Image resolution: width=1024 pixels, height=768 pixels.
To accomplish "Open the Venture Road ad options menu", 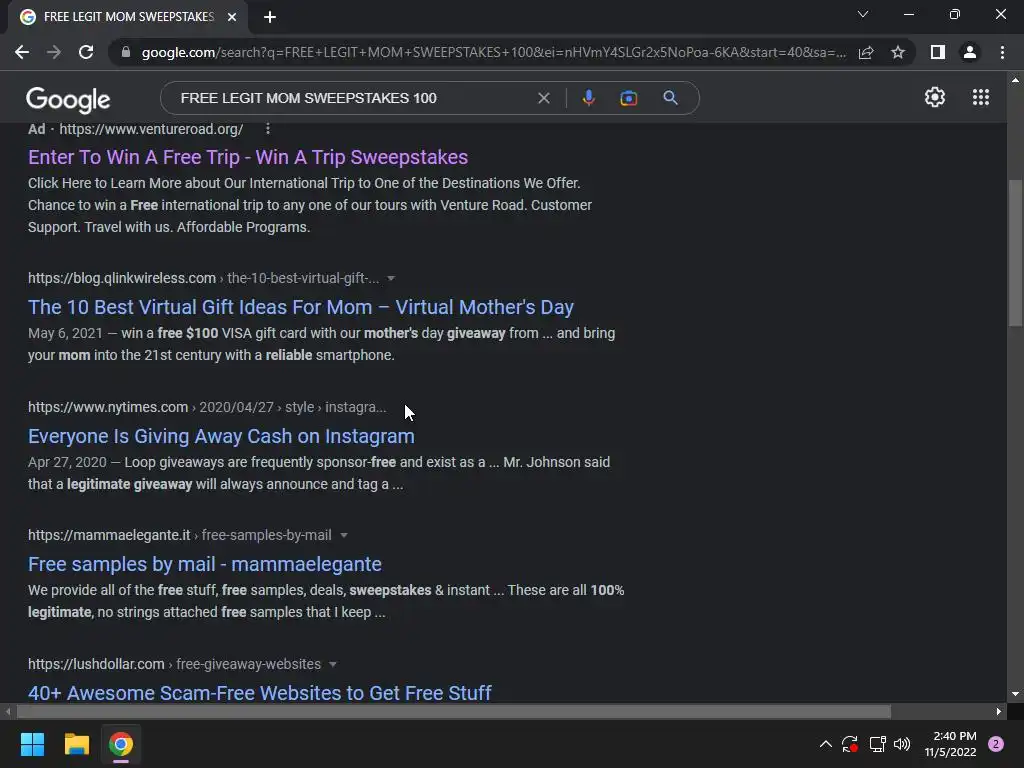I will point(268,129).
